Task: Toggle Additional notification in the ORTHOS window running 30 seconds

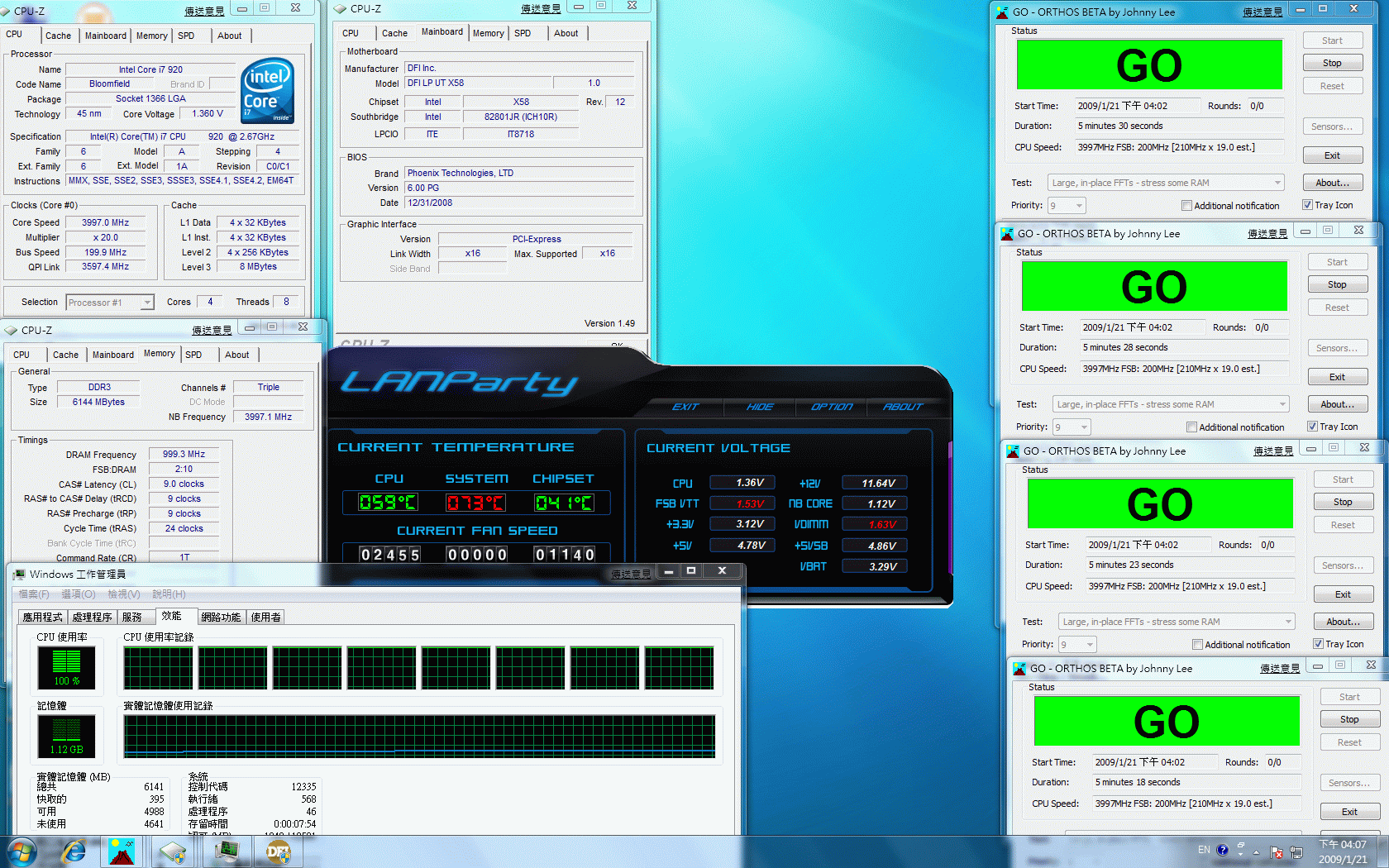Action: coord(1186,205)
